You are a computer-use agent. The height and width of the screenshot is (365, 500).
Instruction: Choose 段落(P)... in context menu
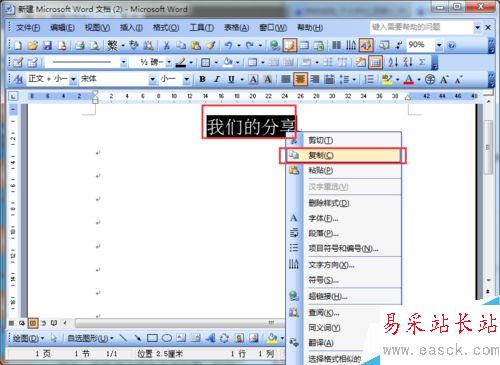tap(343, 233)
